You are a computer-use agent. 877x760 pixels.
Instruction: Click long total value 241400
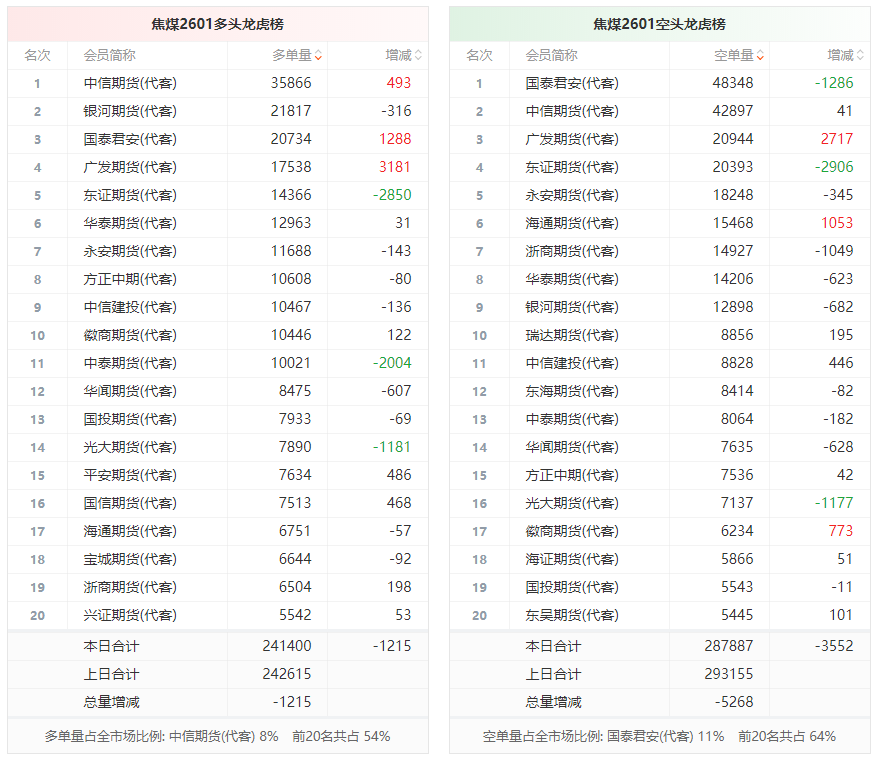click(287, 646)
